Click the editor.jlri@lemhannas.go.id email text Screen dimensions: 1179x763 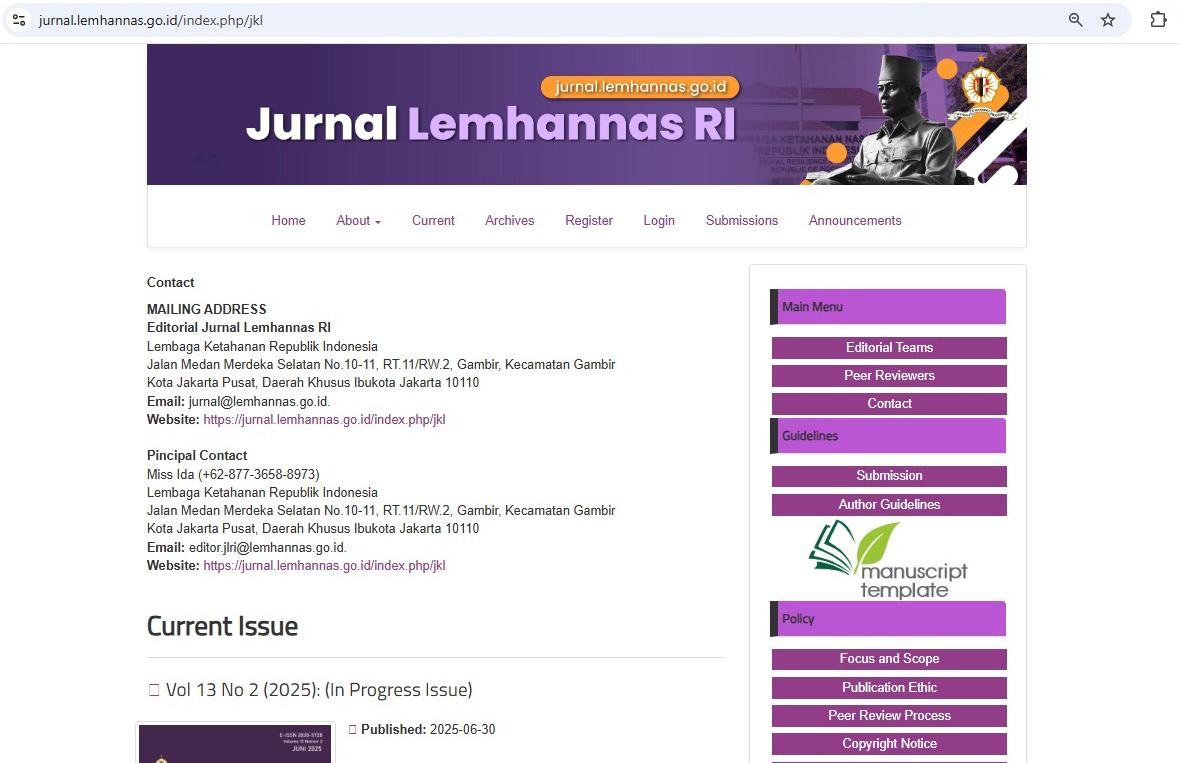coord(267,547)
